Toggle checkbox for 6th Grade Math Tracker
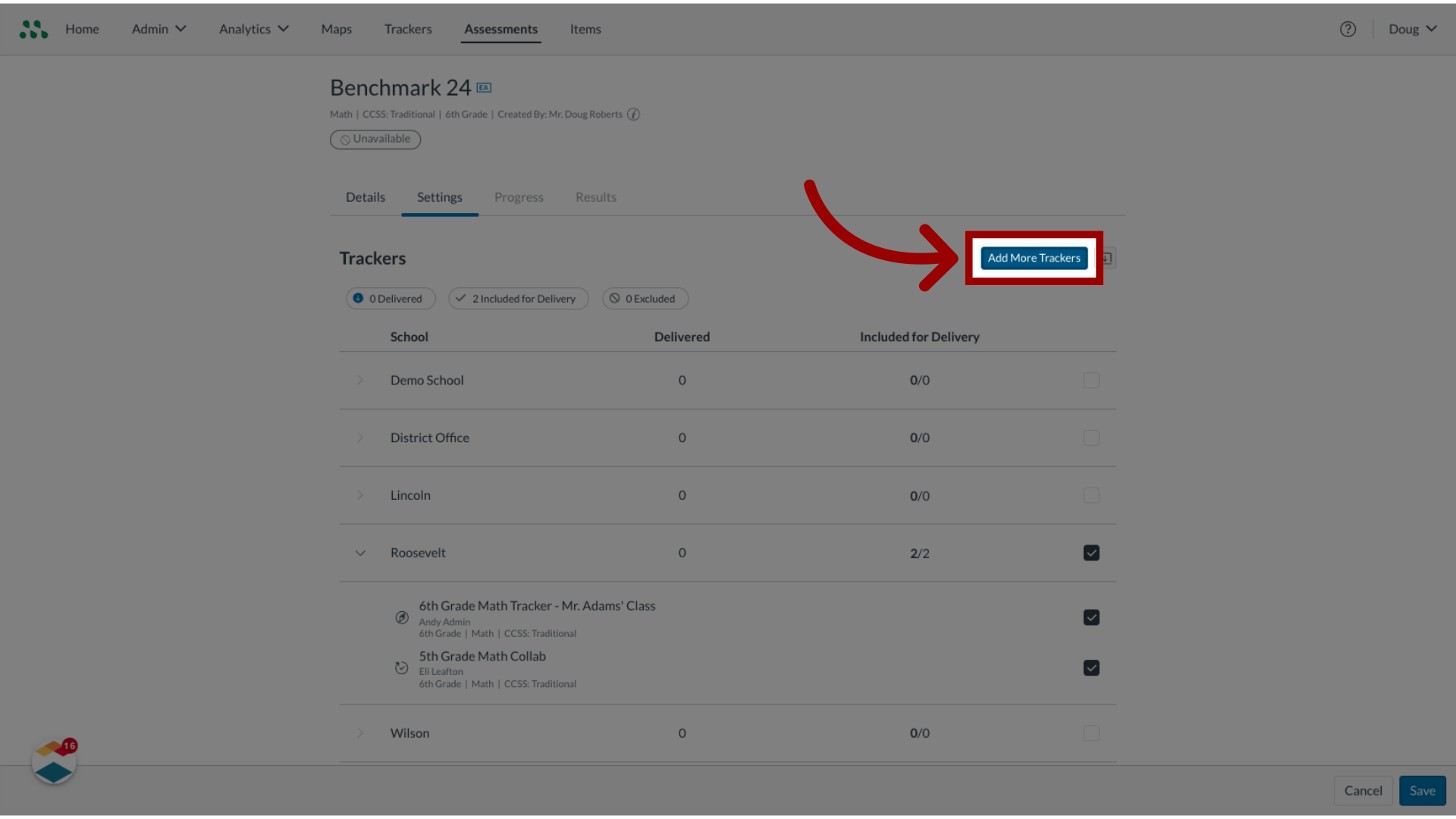This screenshot has height=819, width=1456. pyautogui.click(x=1091, y=617)
